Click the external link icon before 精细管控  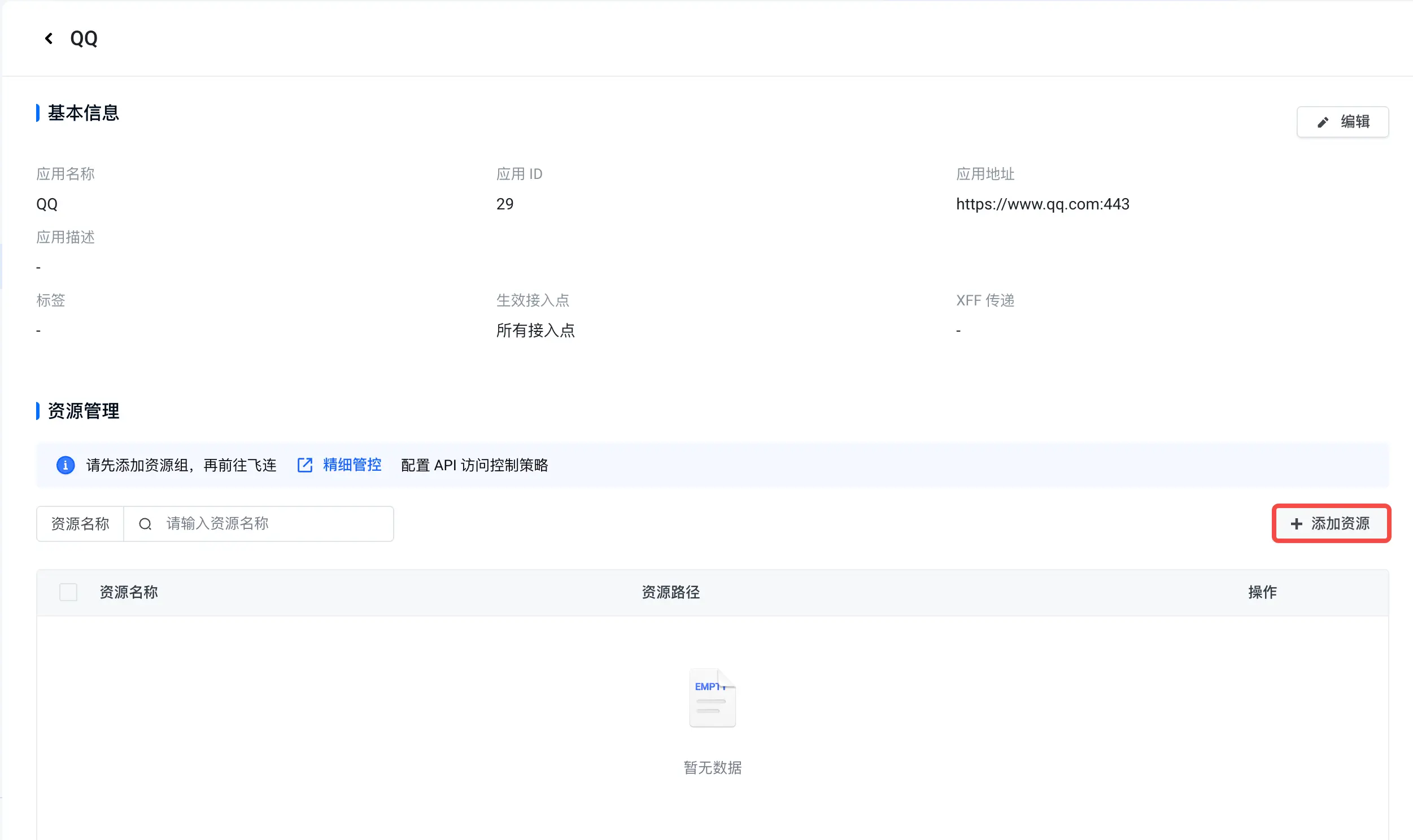click(x=304, y=465)
